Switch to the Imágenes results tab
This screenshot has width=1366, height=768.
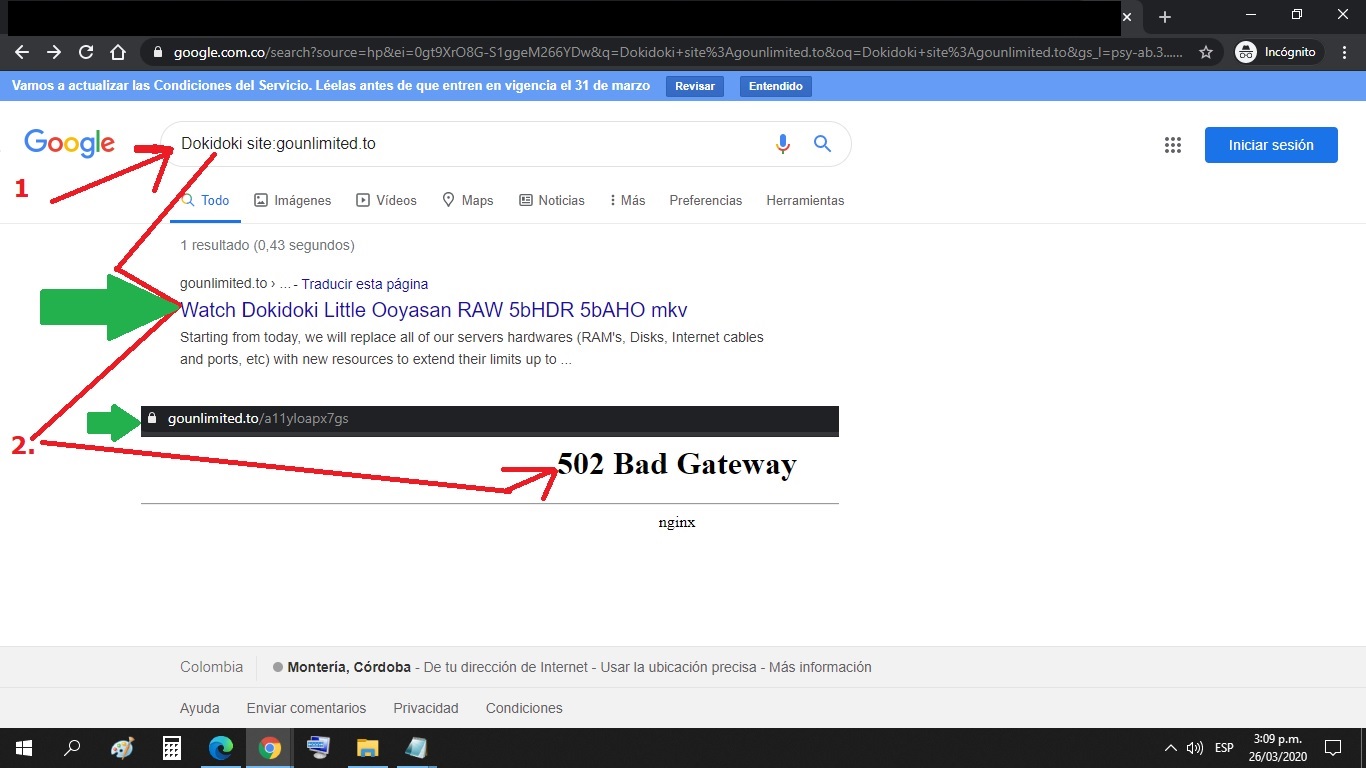pos(292,200)
